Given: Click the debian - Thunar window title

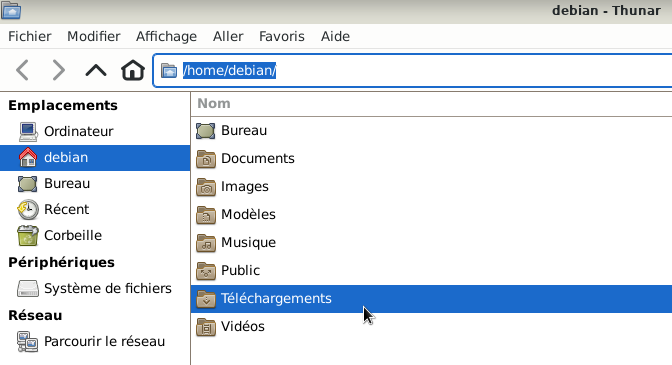Looking at the screenshot, I should click(x=606, y=11).
